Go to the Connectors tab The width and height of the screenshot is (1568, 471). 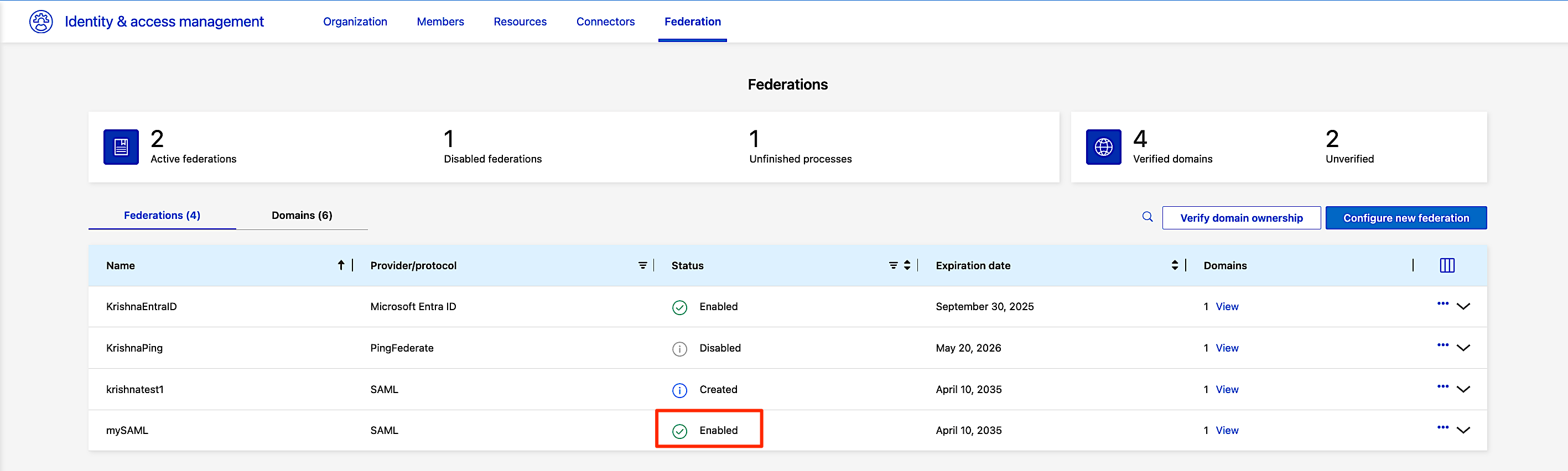tap(605, 22)
